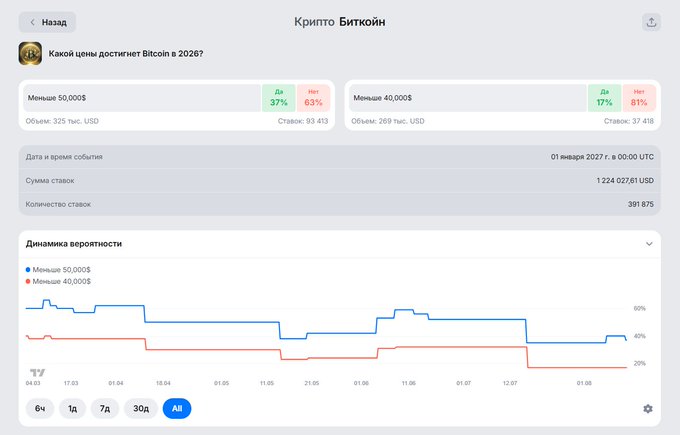Click the Bitcoin coin thumbnail

click(30, 53)
